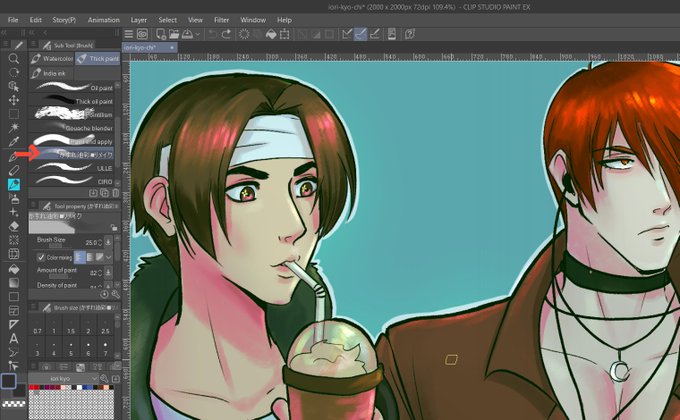The height and width of the screenshot is (420, 680).
Task: Select the second color mixing mode button
Action: click(89, 257)
